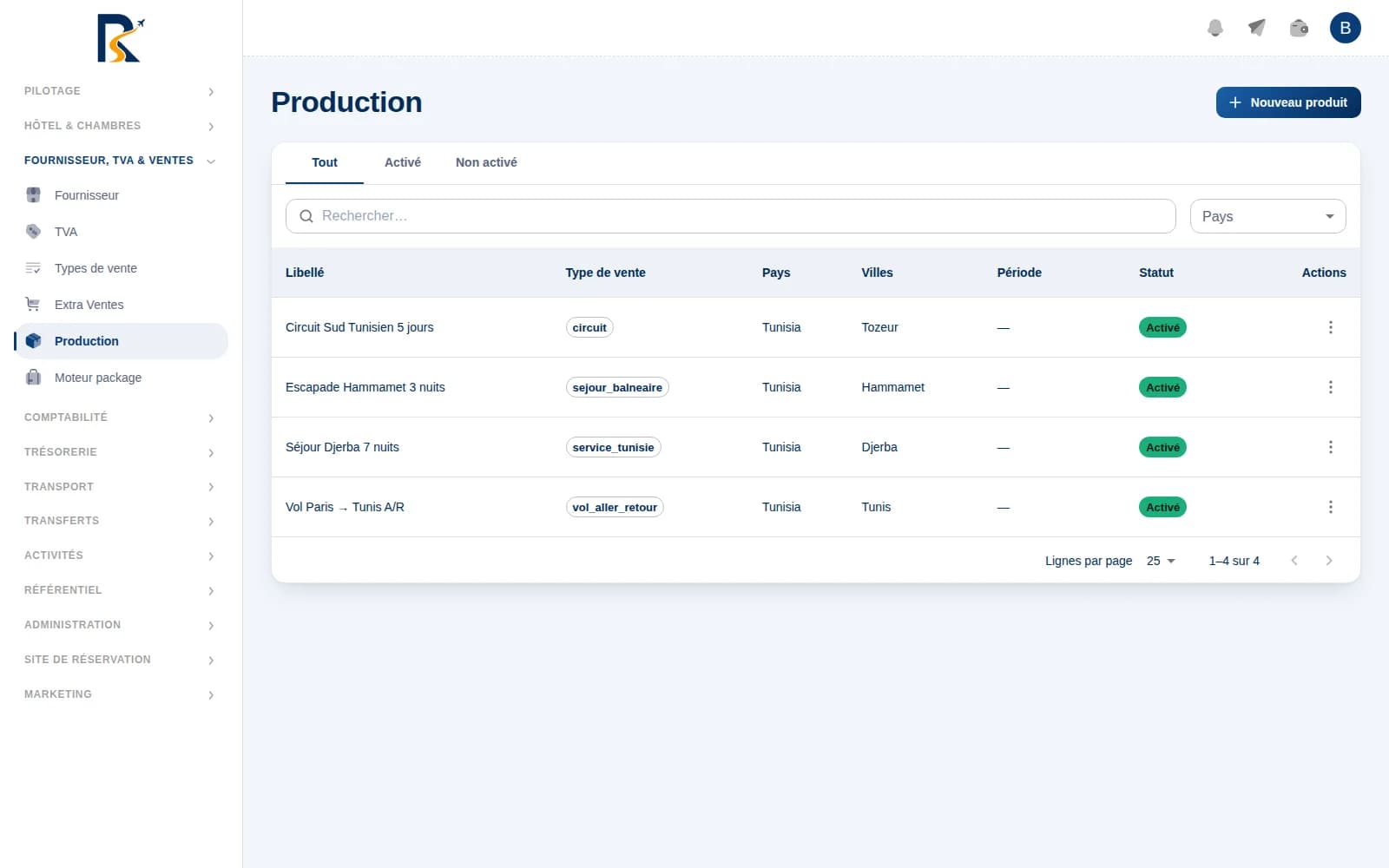Expand the RÉFÉRENTIEL section

click(x=120, y=590)
